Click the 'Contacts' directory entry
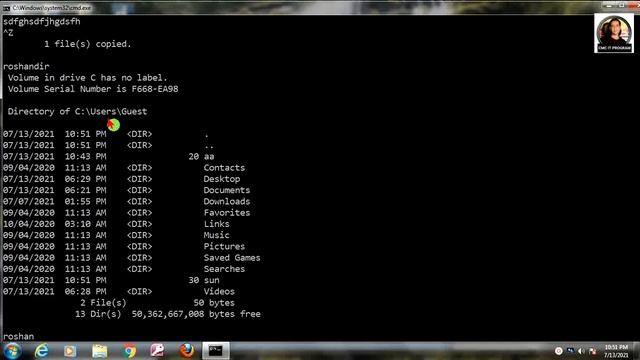640x360 pixels. [x=224, y=168]
